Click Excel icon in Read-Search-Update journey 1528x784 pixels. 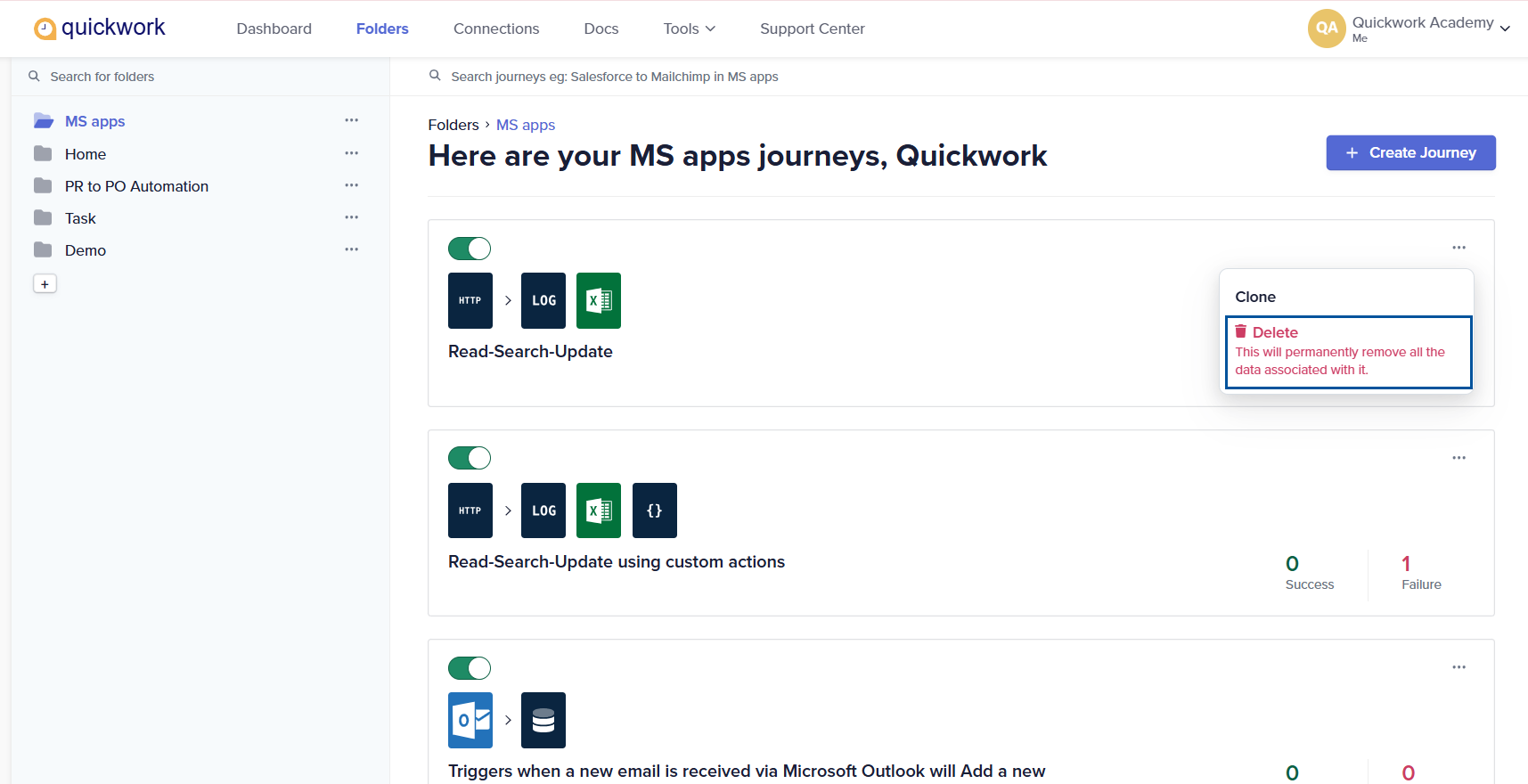(x=599, y=300)
